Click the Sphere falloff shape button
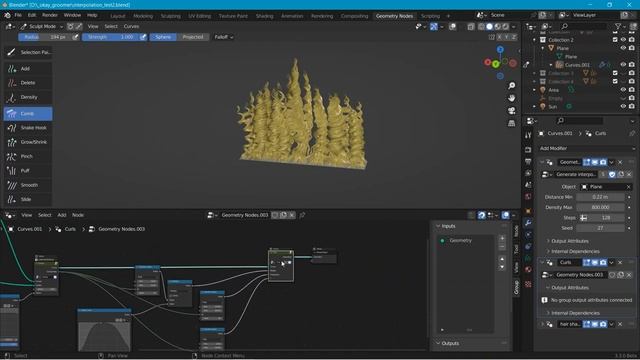The width and height of the screenshot is (640, 360). tap(163, 37)
